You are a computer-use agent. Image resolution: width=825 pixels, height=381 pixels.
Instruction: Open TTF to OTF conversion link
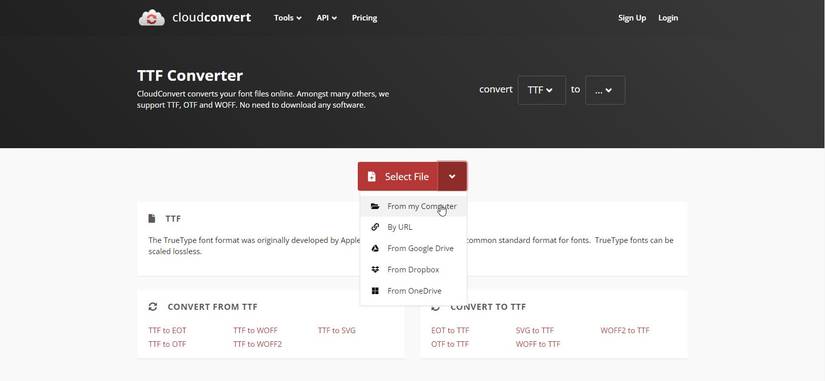[x=167, y=344]
